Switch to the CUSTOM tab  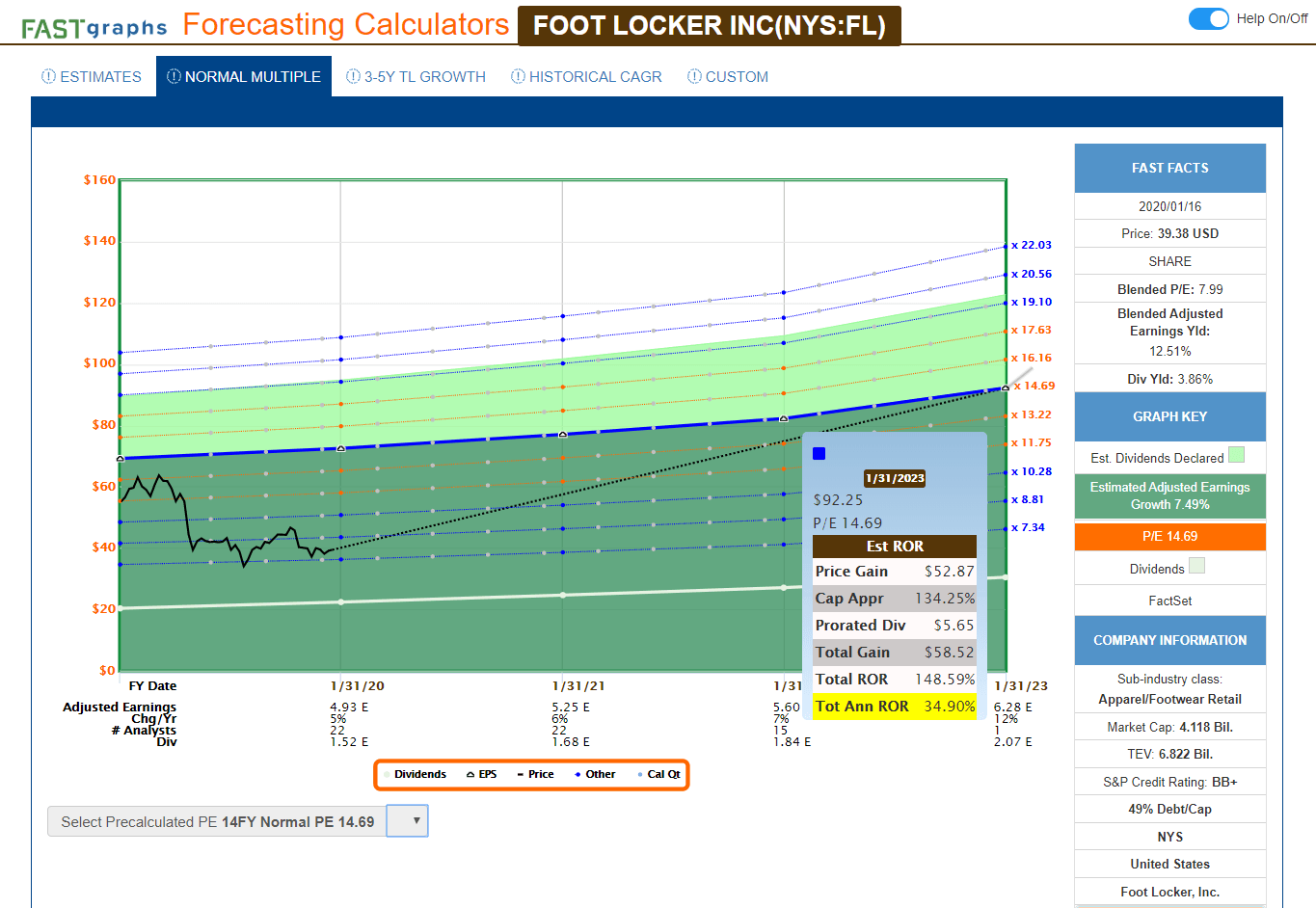click(x=728, y=76)
